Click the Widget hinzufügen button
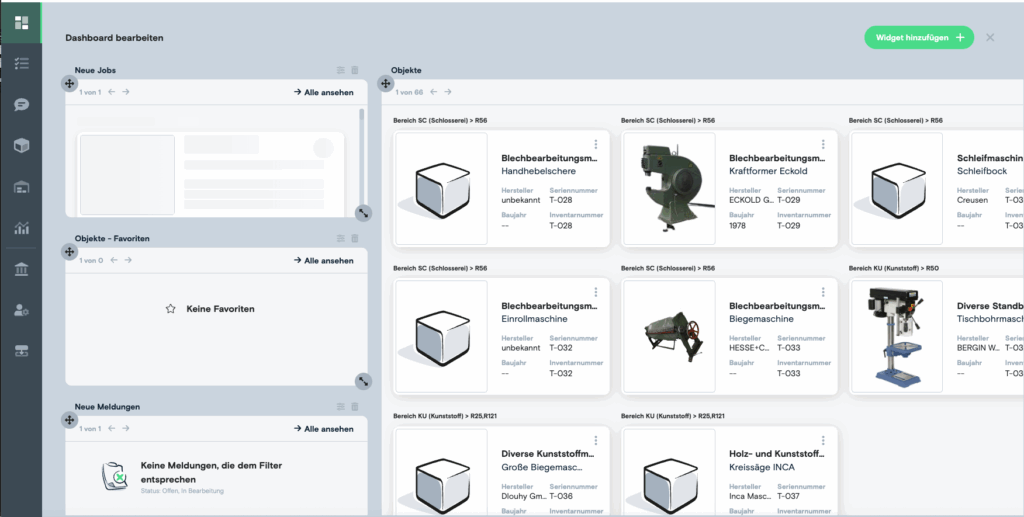 (918, 37)
